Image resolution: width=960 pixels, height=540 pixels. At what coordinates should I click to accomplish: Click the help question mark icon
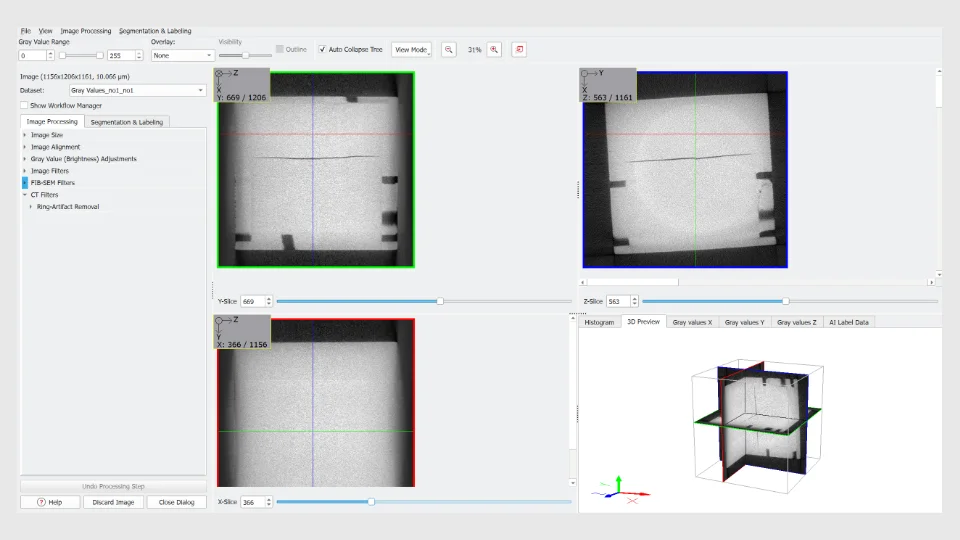click(41, 502)
